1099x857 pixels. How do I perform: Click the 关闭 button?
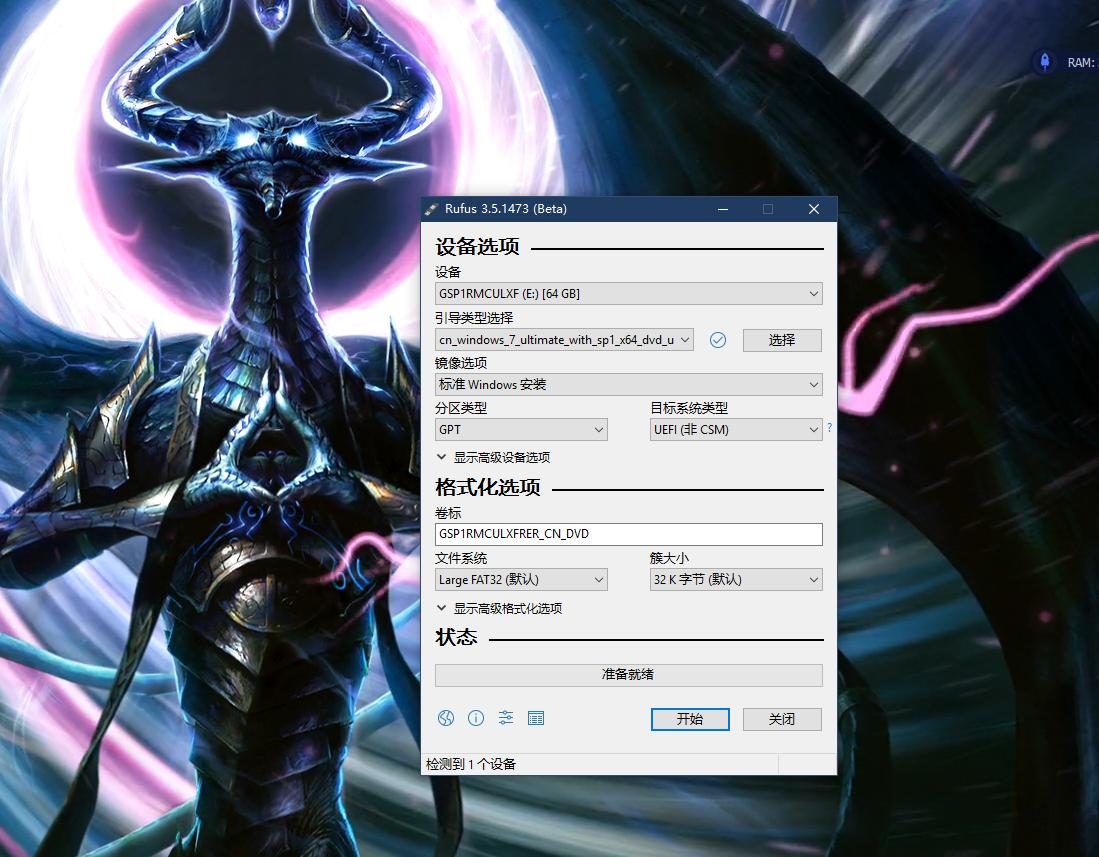coord(782,719)
